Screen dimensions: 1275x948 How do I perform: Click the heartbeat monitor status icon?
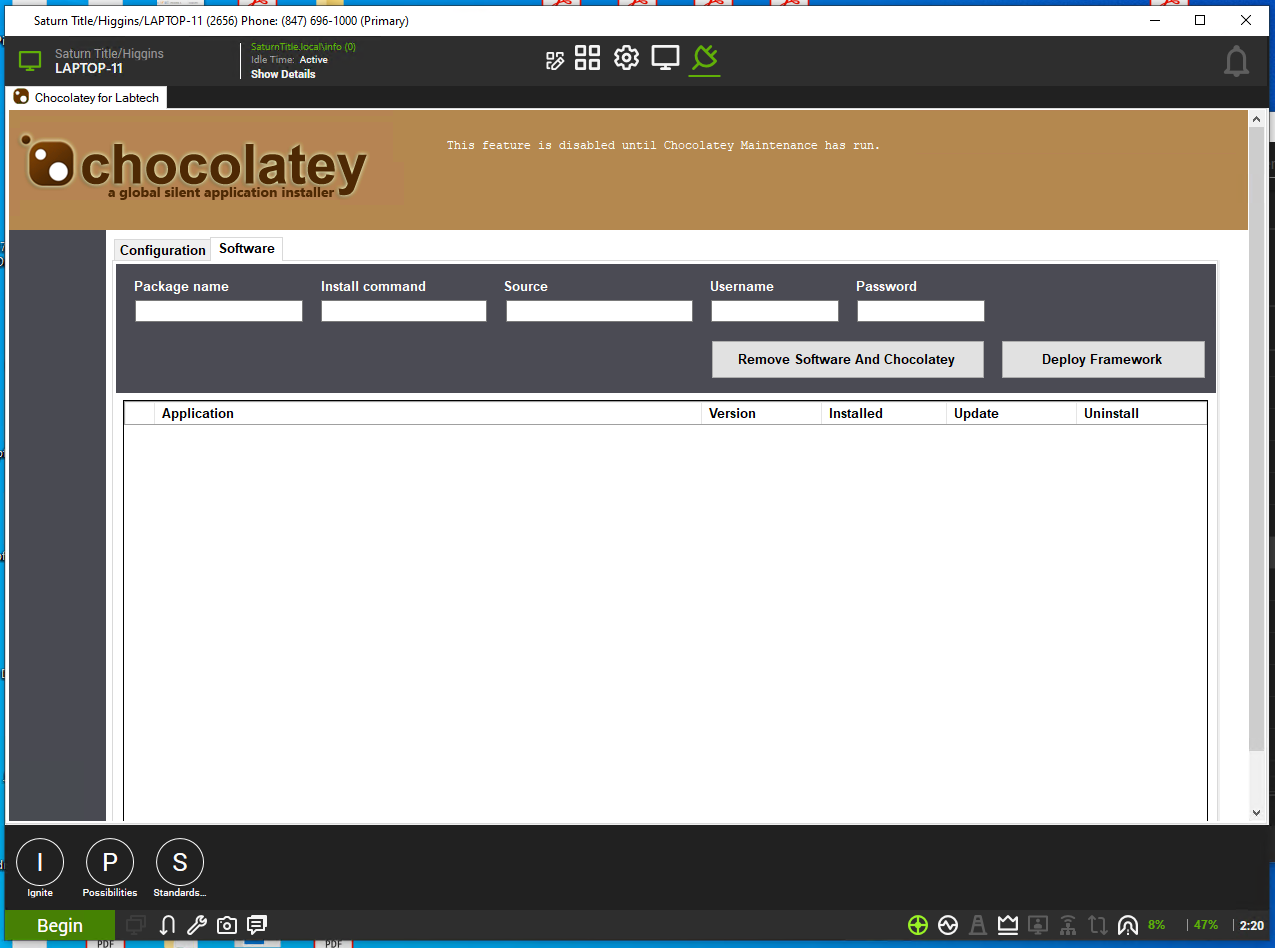click(947, 925)
